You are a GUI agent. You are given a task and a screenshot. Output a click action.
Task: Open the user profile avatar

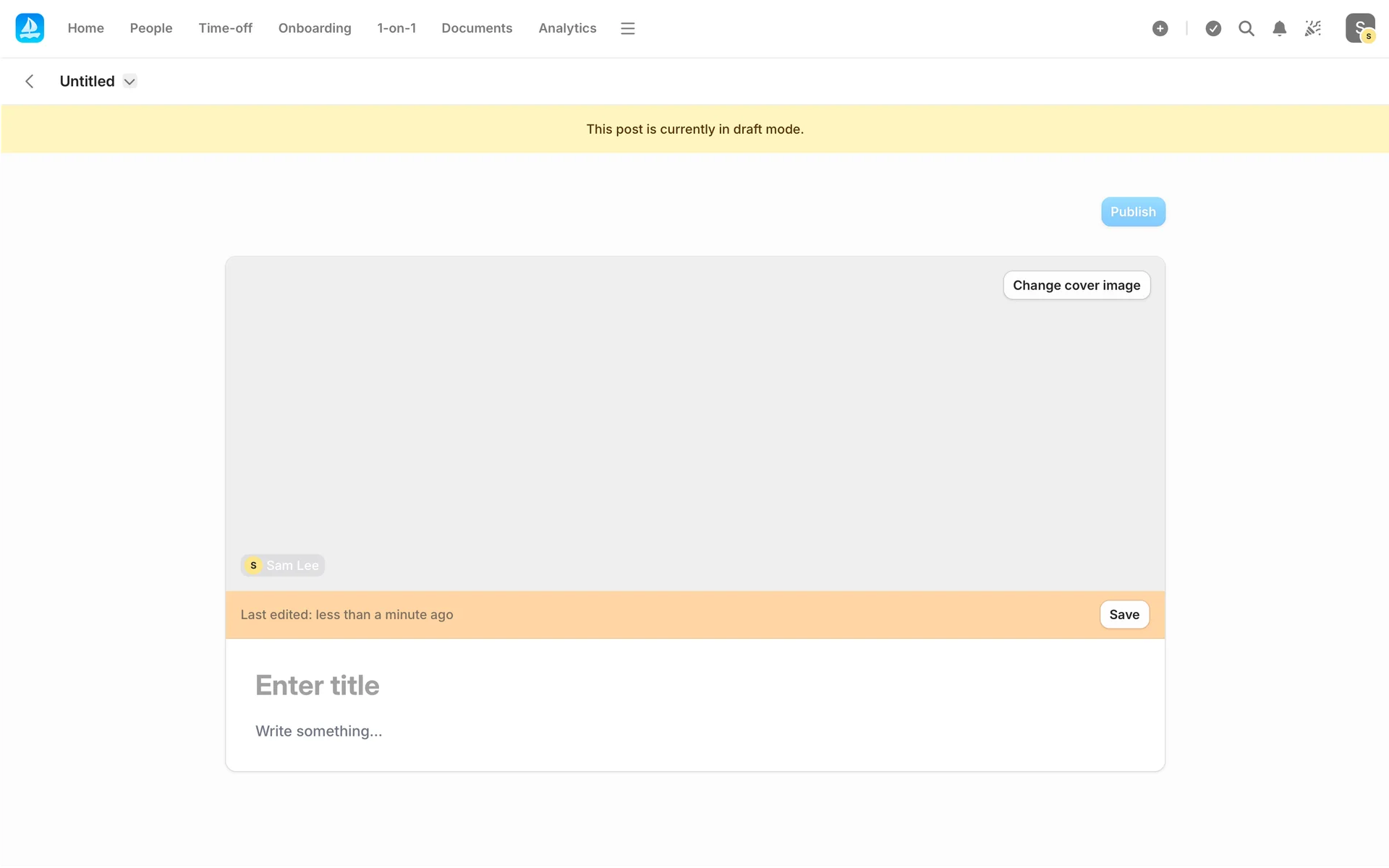(x=1359, y=28)
